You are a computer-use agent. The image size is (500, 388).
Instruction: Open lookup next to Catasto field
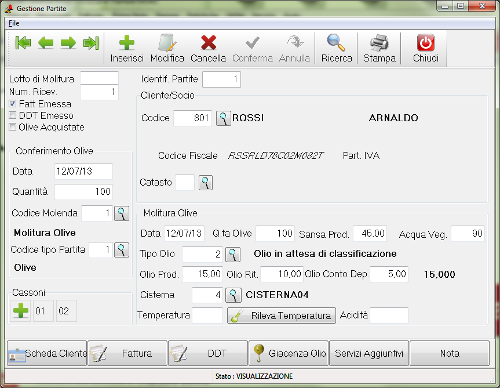point(206,182)
